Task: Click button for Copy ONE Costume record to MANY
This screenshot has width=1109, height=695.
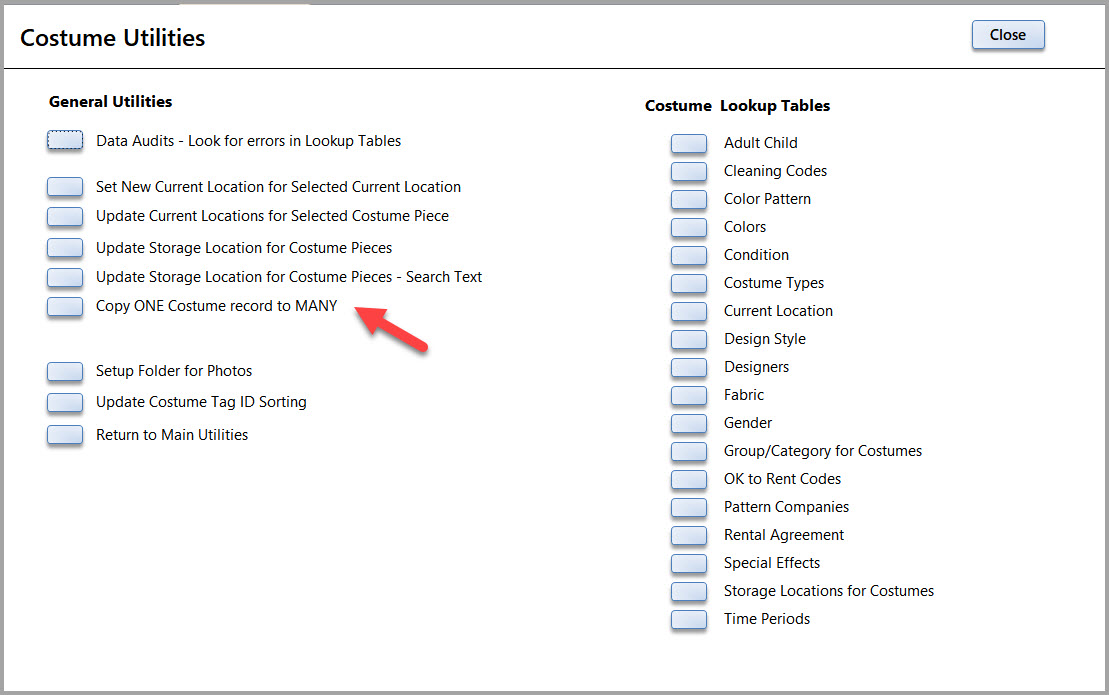Action: [x=65, y=307]
